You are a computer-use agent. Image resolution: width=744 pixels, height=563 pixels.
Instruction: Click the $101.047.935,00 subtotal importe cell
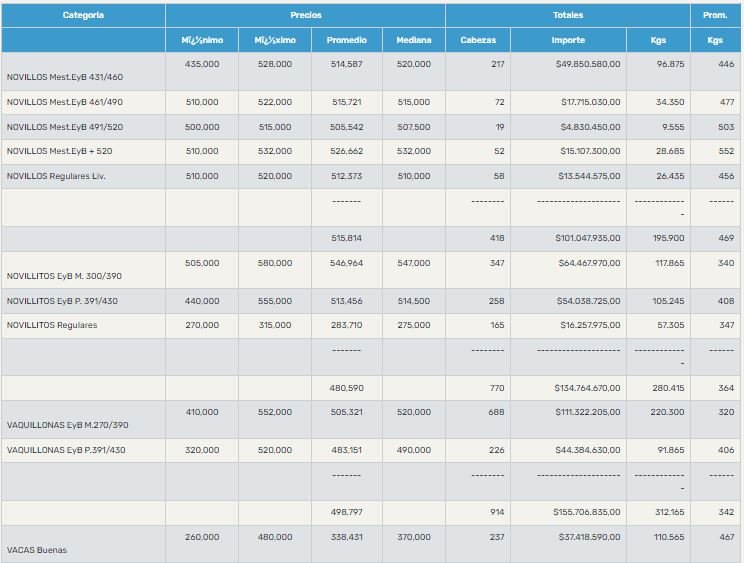tap(587, 239)
